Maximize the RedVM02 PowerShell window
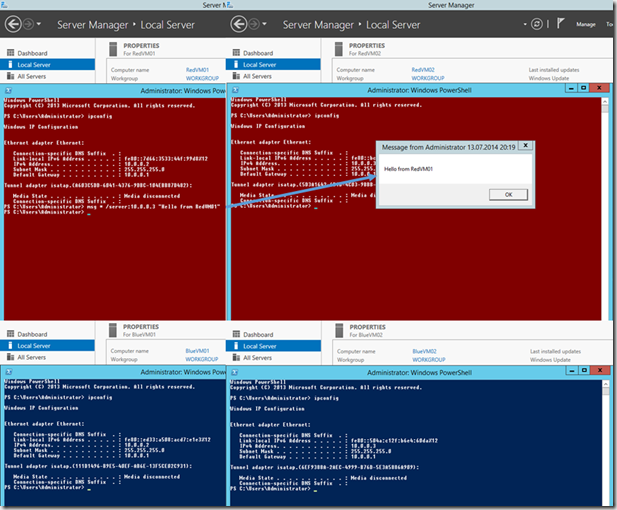617x510 pixels. 584,88
